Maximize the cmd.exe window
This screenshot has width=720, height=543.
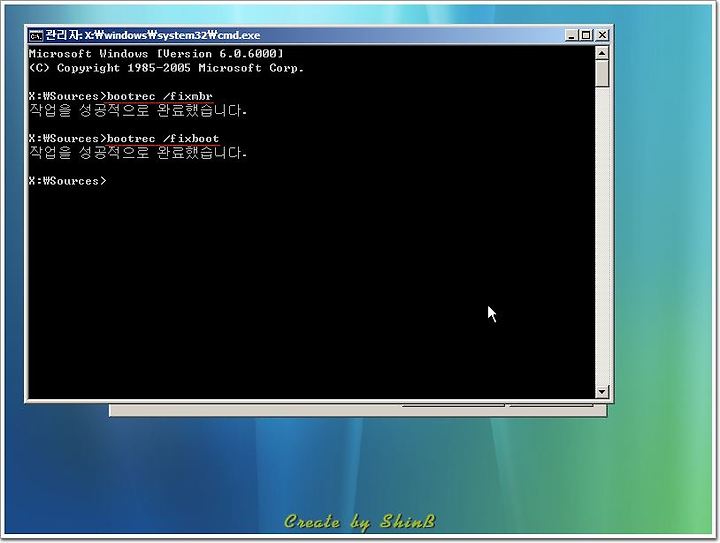click(586, 35)
